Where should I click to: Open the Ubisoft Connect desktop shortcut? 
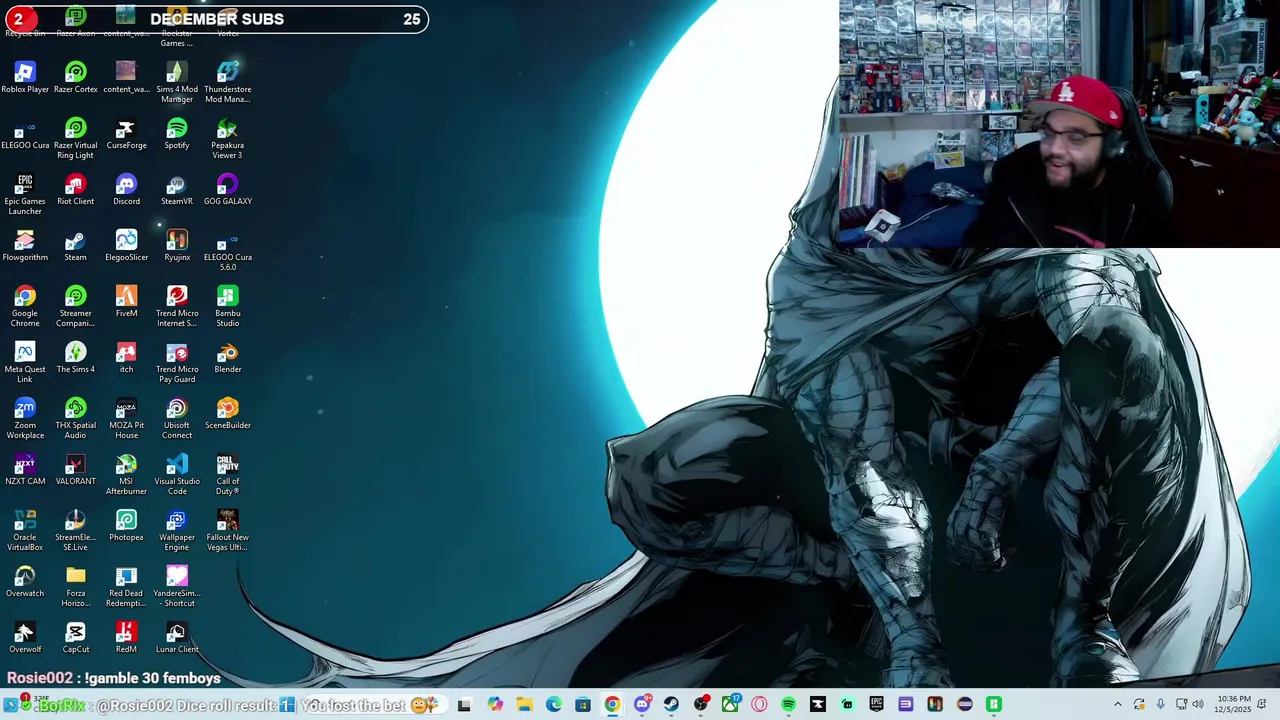tap(177, 418)
